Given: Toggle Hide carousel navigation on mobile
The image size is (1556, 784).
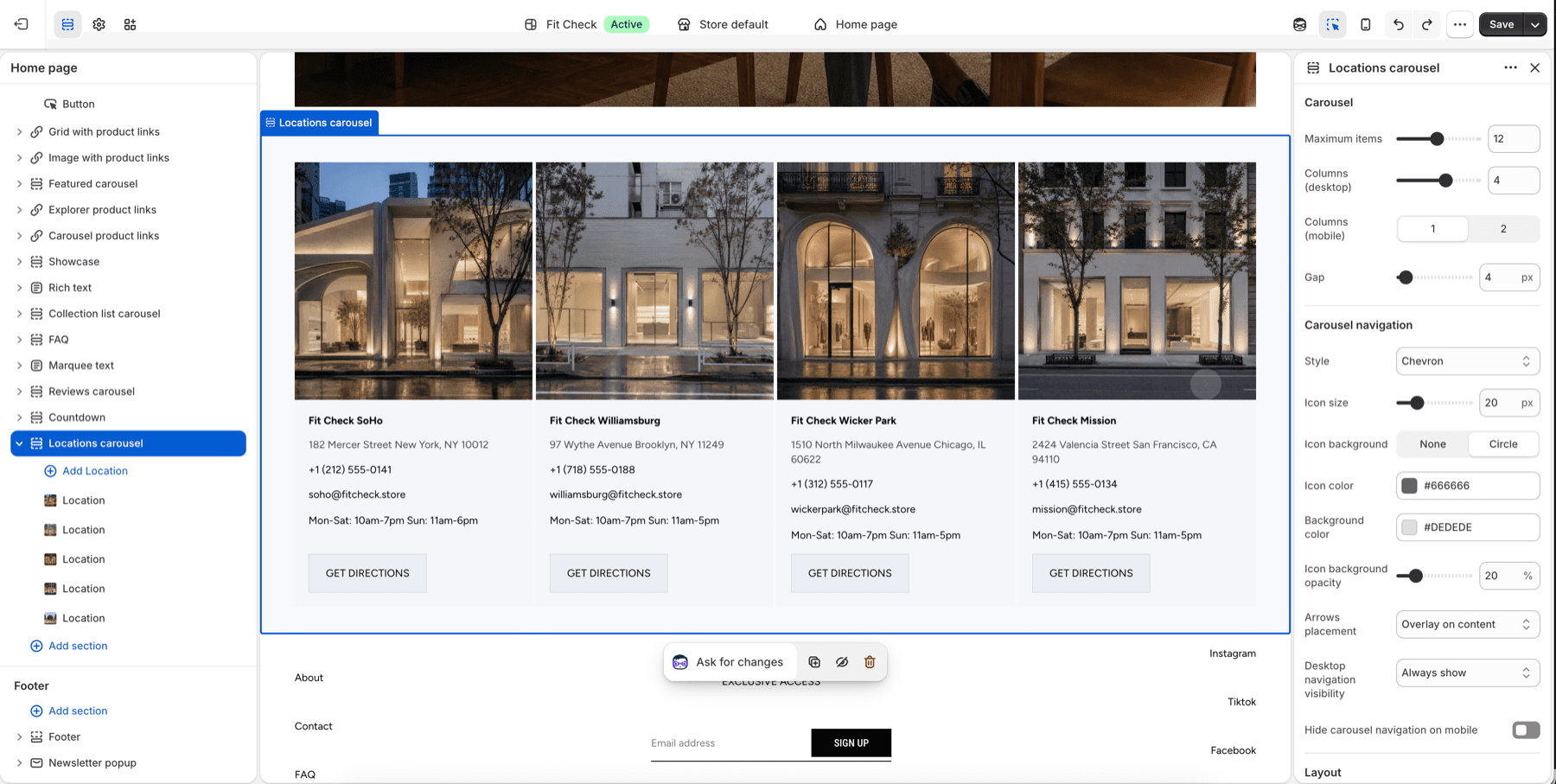Looking at the screenshot, I should pyautogui.click(x=1526, y=730).
